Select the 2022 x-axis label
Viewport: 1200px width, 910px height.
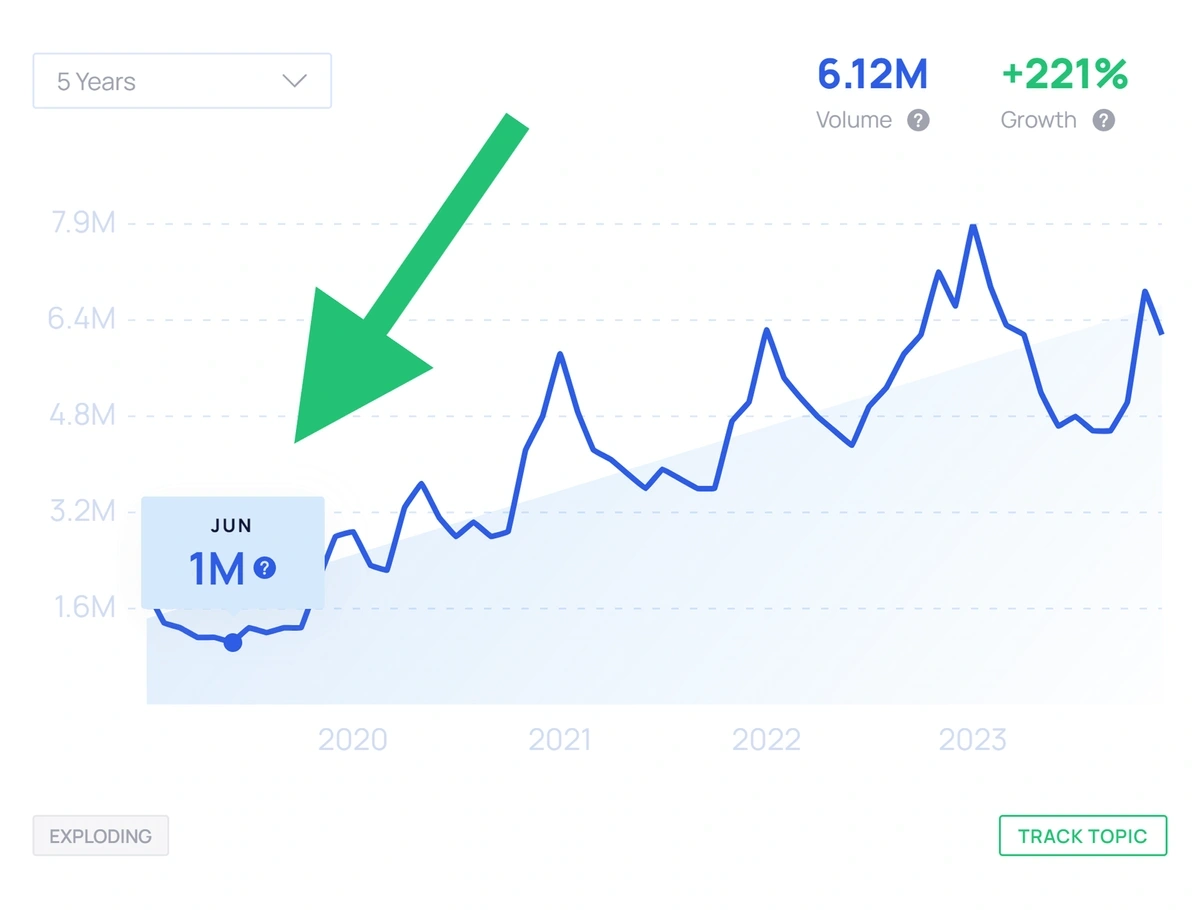(x=767, y=740)
